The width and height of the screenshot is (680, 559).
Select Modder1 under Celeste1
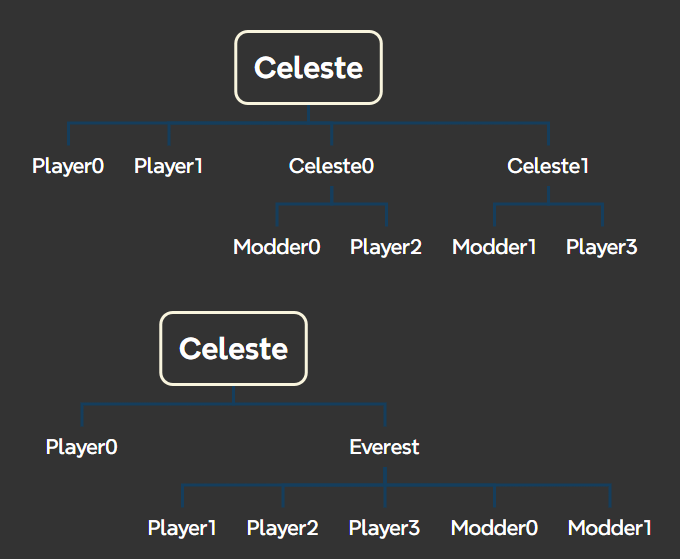(494, 247)
